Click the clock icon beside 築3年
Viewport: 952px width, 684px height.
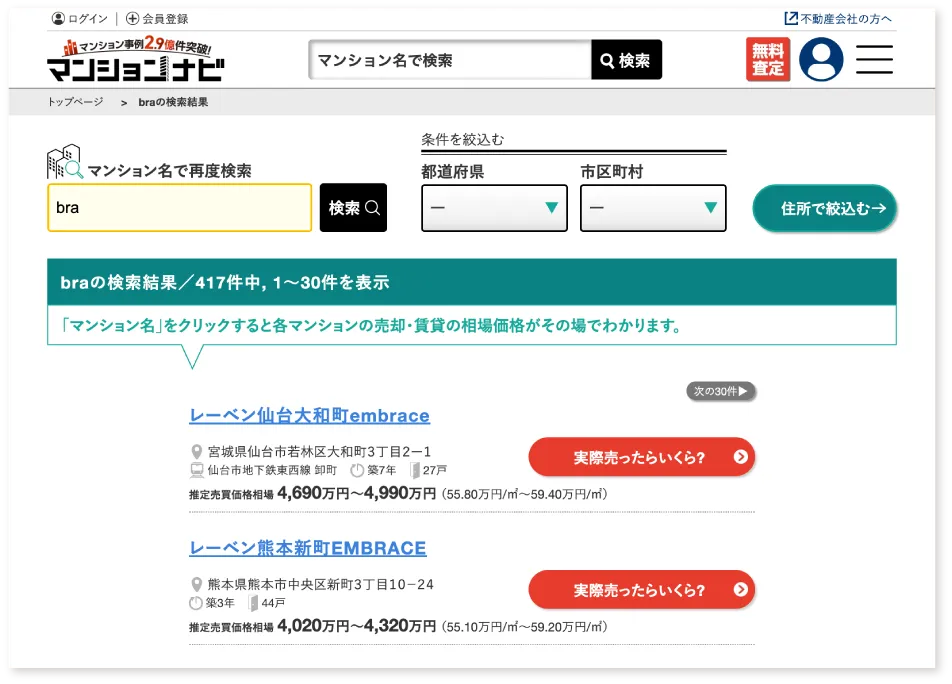196,603
